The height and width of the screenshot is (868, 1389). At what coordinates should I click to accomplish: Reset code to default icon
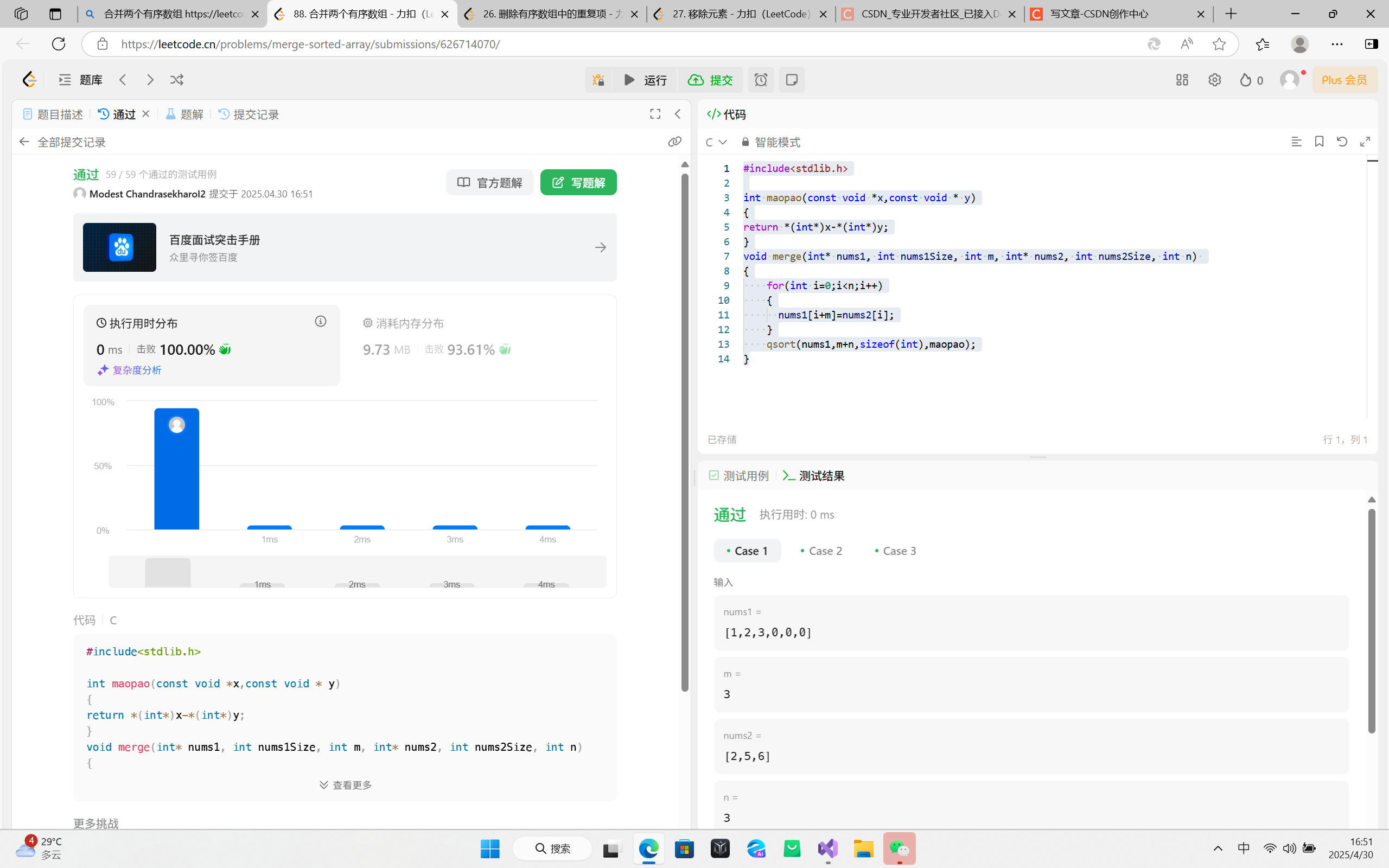[x=1342, y=142]
